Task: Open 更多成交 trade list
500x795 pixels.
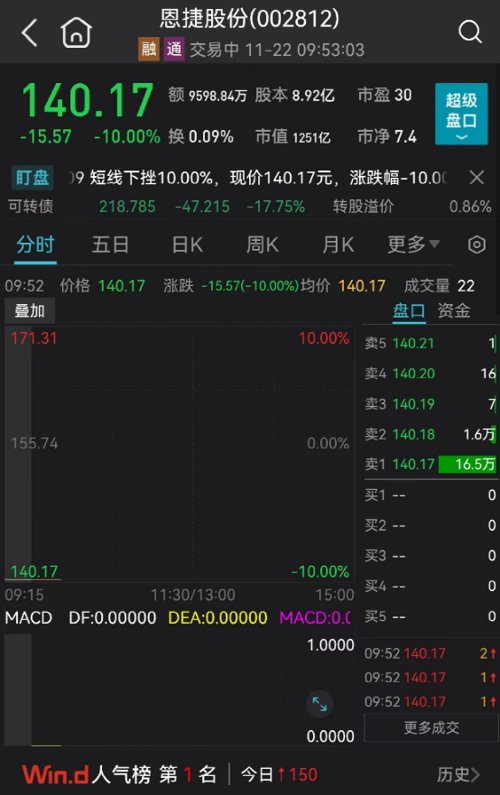Action: 431,728
